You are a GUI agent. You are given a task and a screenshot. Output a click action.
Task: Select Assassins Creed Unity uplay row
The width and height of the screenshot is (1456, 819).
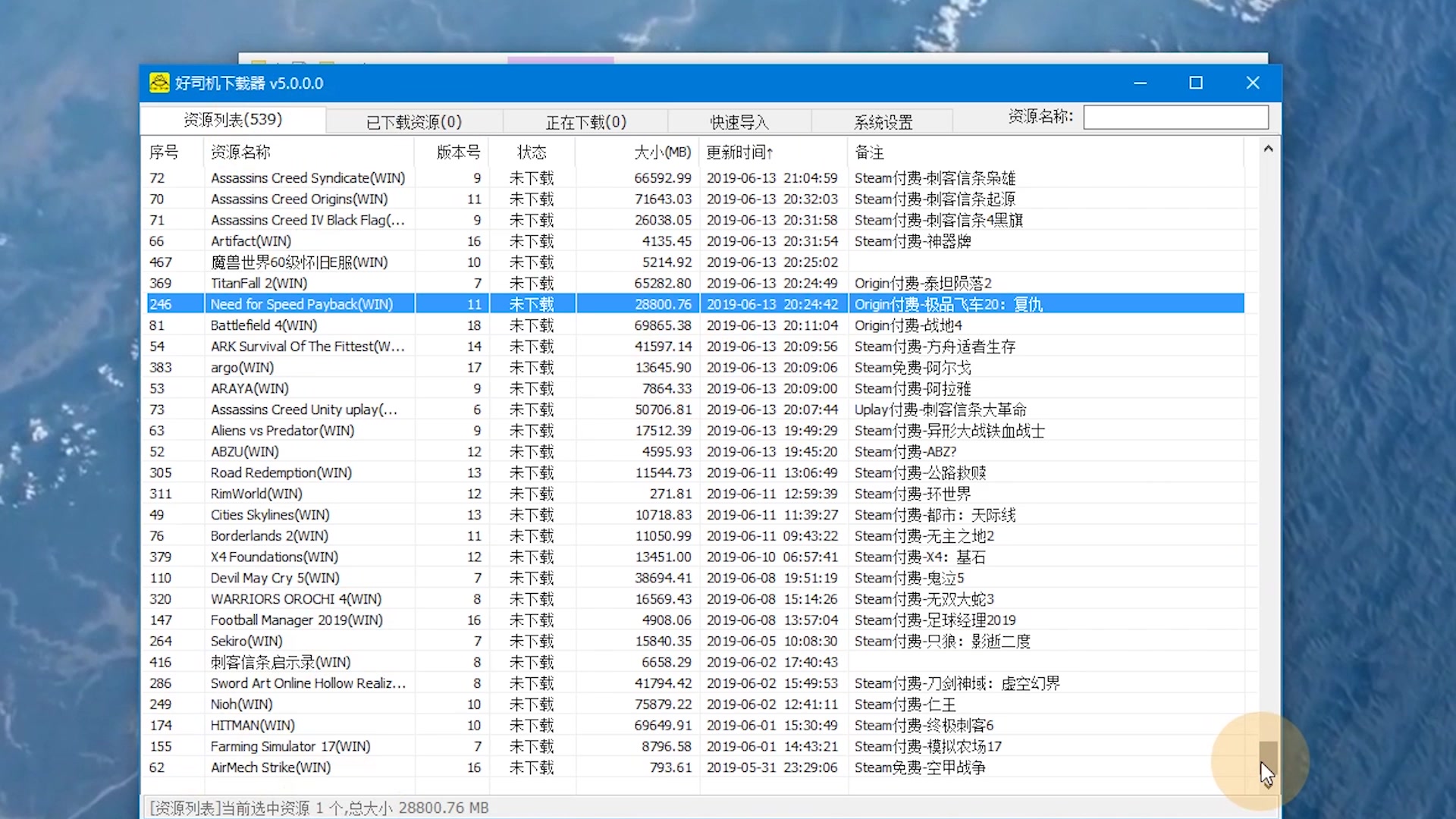695,409
